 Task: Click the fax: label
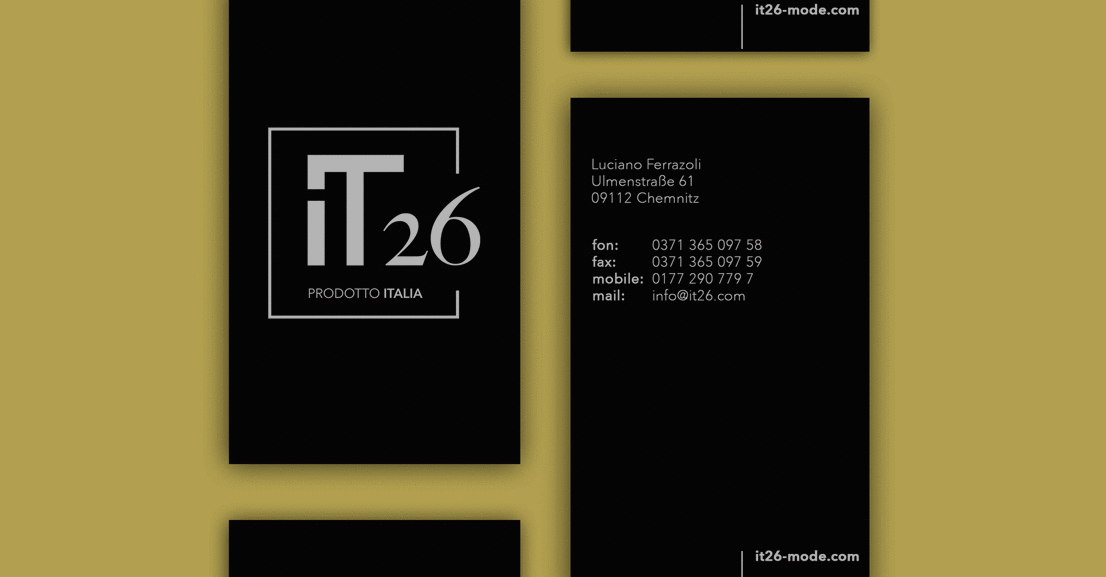[x=604, y=262]
